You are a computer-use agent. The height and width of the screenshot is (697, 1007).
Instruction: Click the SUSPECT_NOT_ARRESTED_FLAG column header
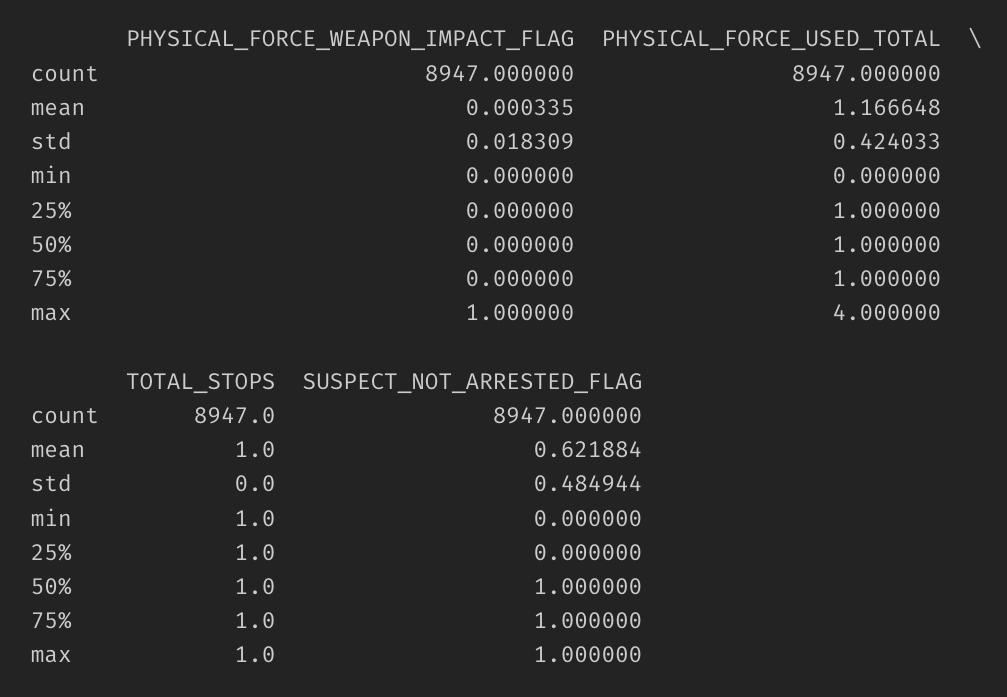tap(472, 381)
